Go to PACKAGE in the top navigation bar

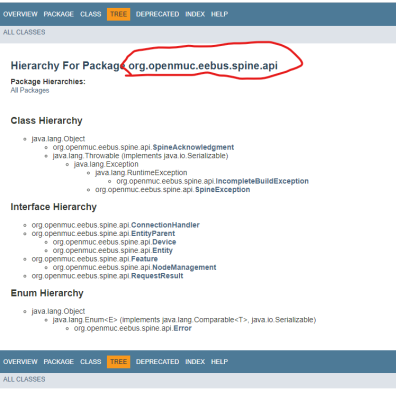tap(59, 14)
